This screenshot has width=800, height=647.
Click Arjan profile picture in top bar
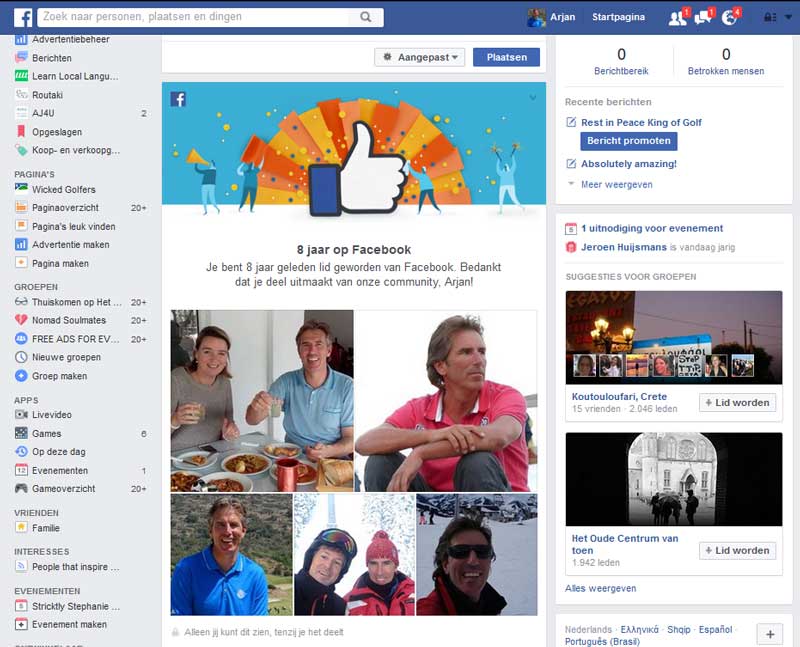[x=536, y=17]
